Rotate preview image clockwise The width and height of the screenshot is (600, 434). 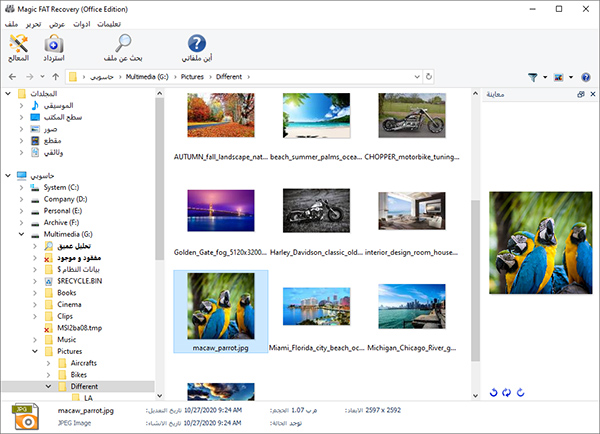520,392
